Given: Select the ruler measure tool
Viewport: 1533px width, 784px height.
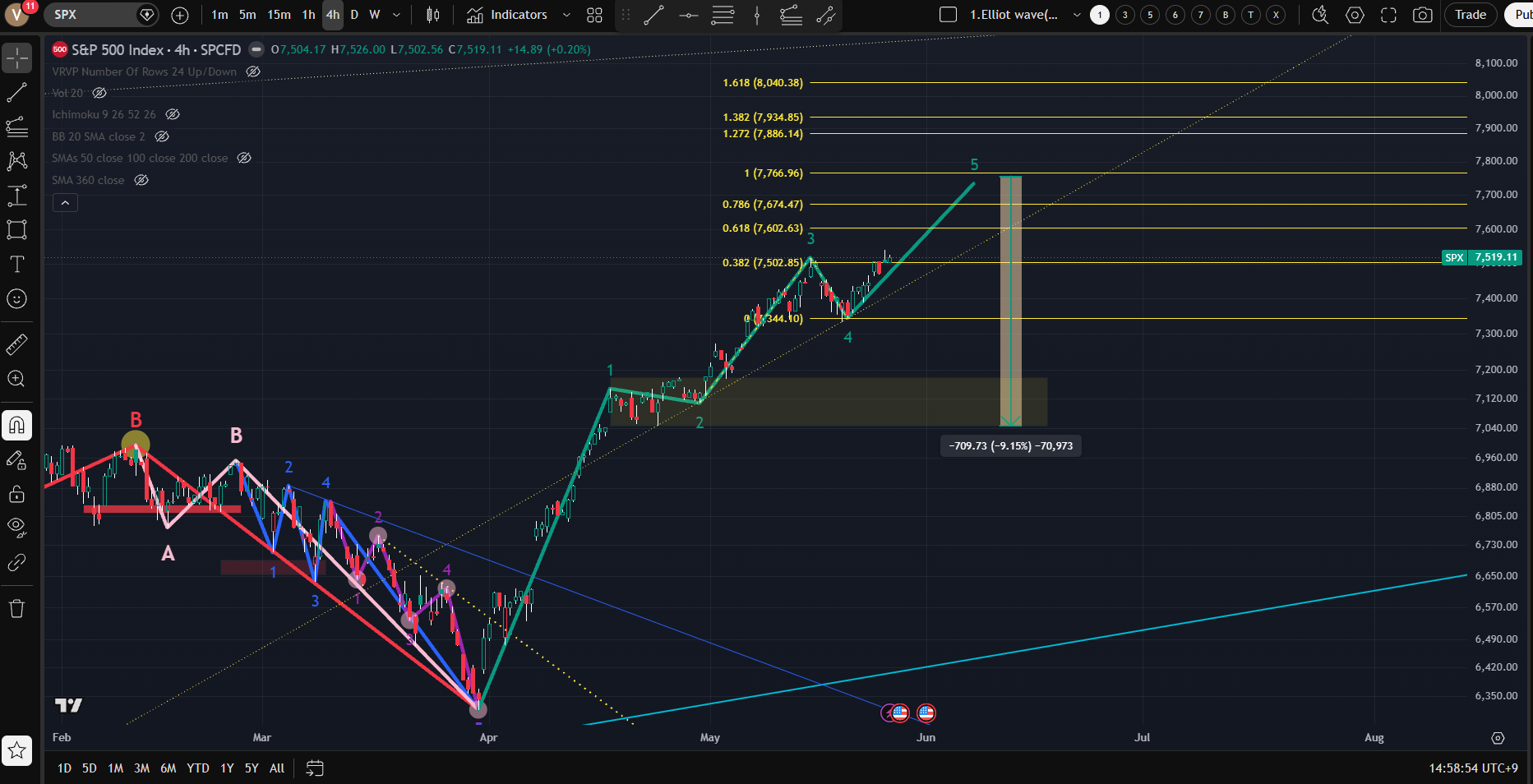Looking at the screenshot, I should tap(17, 344).
